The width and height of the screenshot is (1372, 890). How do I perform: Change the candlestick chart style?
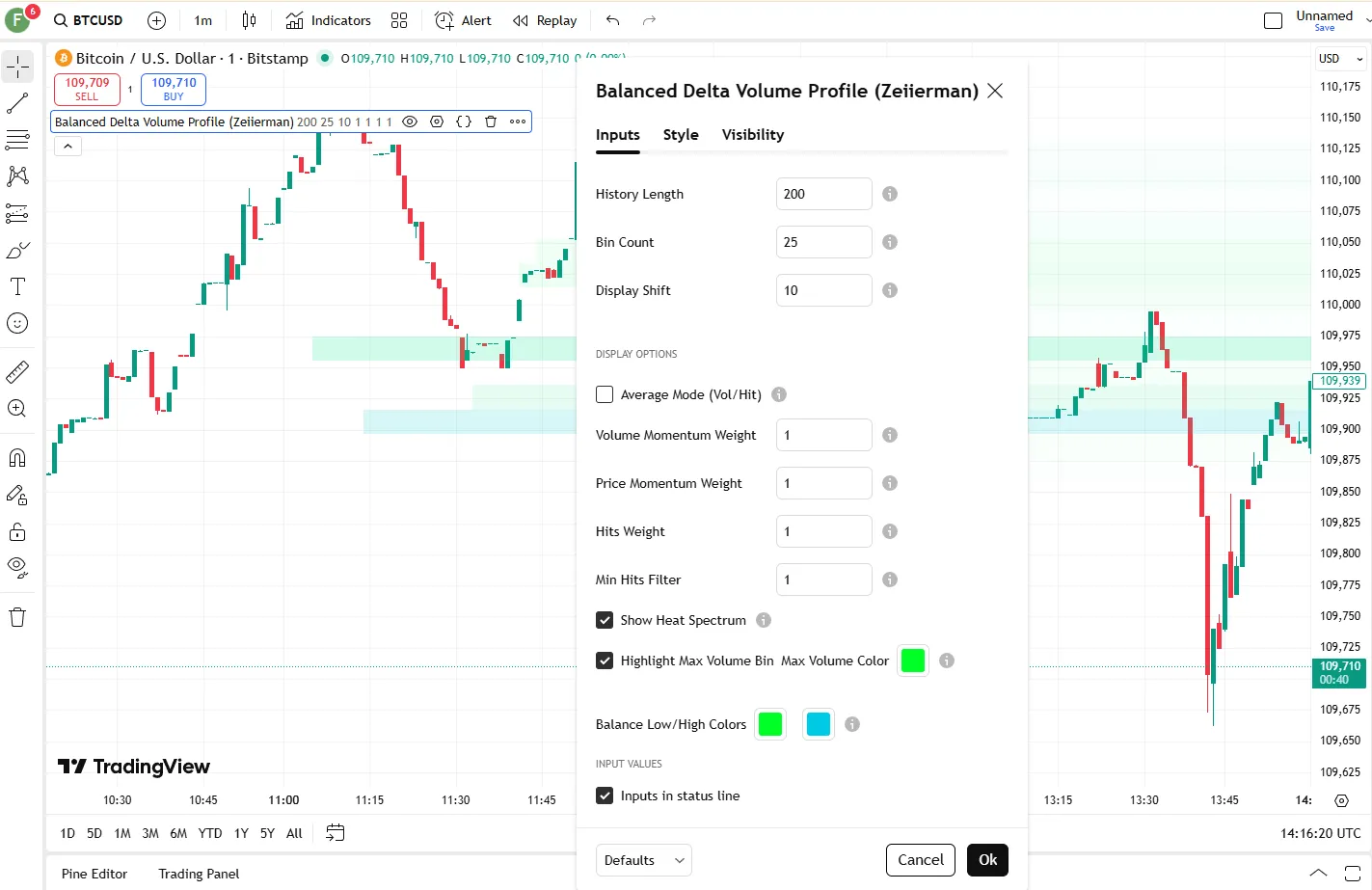(250, 20)
